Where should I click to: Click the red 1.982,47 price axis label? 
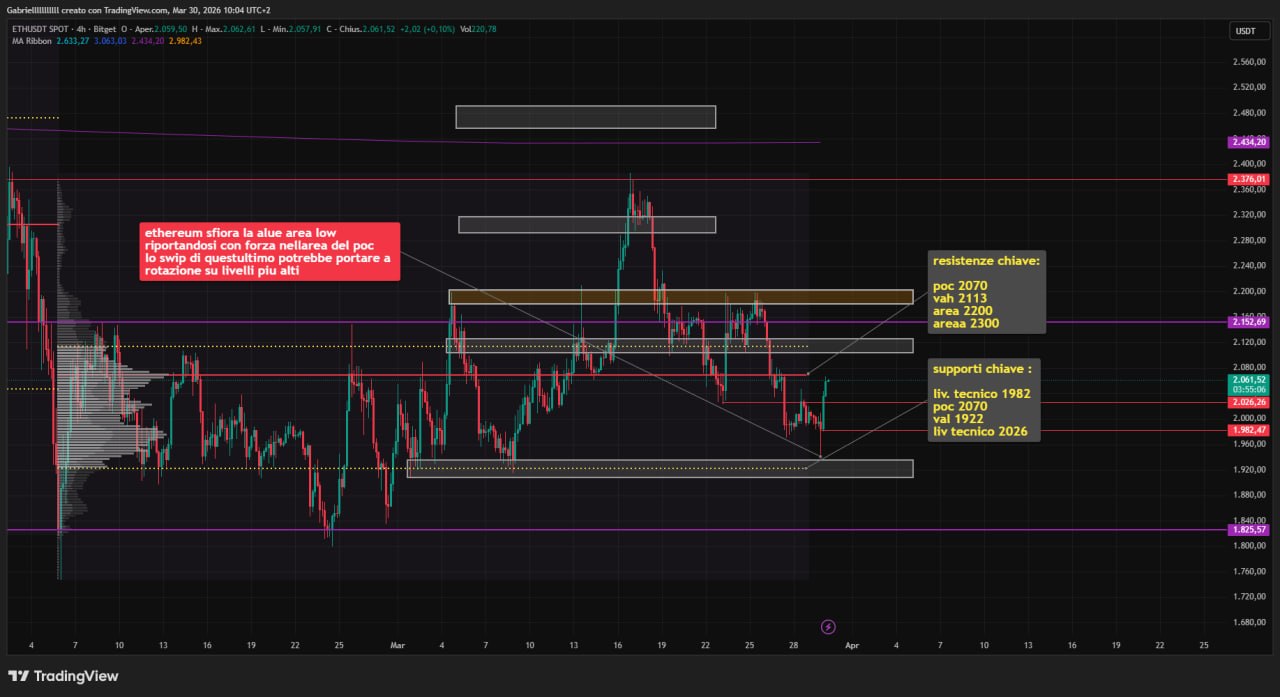(x=1249, y=430)
